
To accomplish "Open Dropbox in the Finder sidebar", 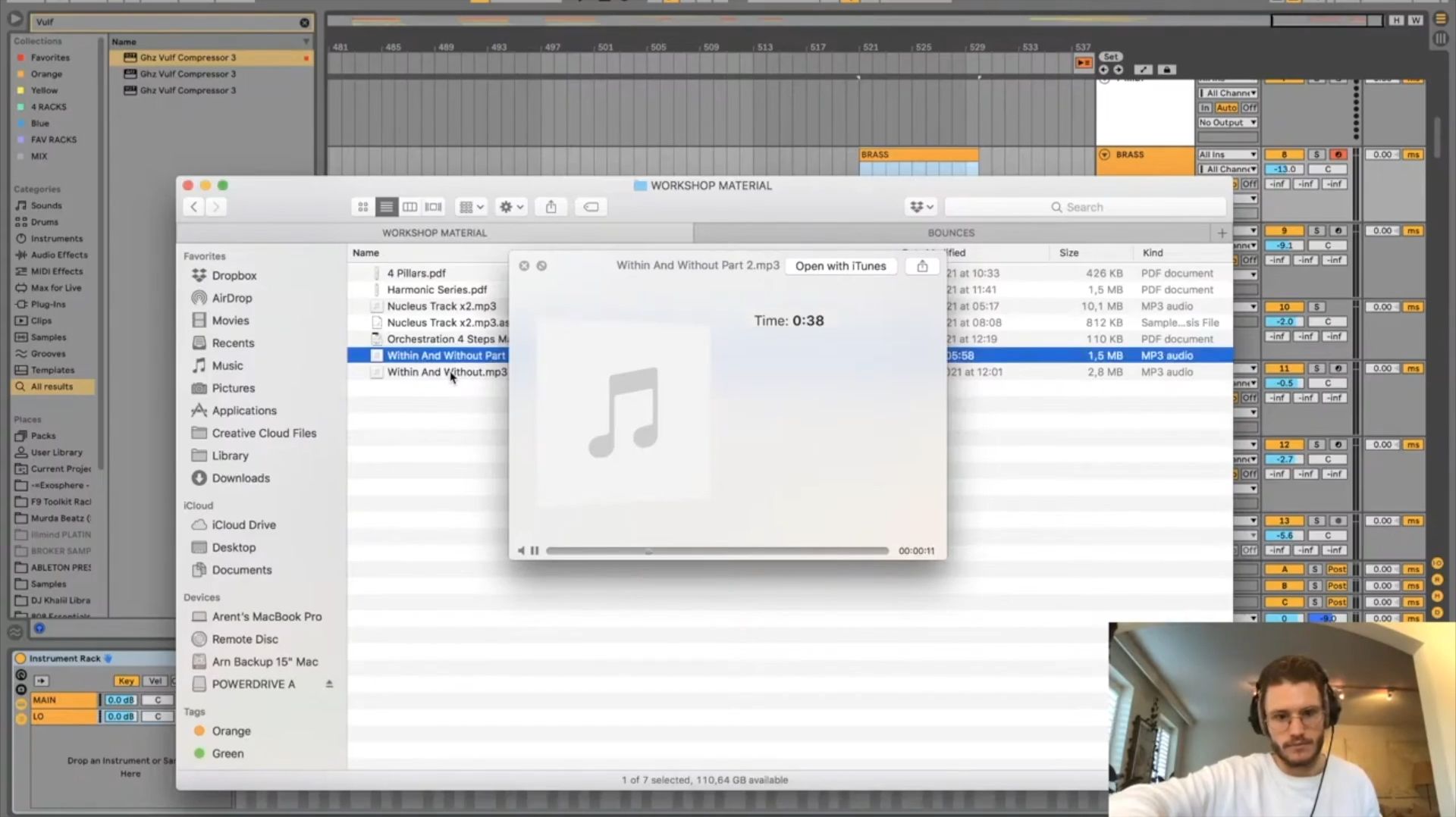I will click(x=234, y=276).
